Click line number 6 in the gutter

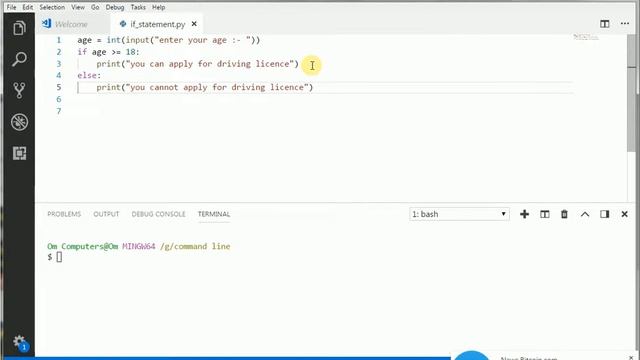[59, 99]
